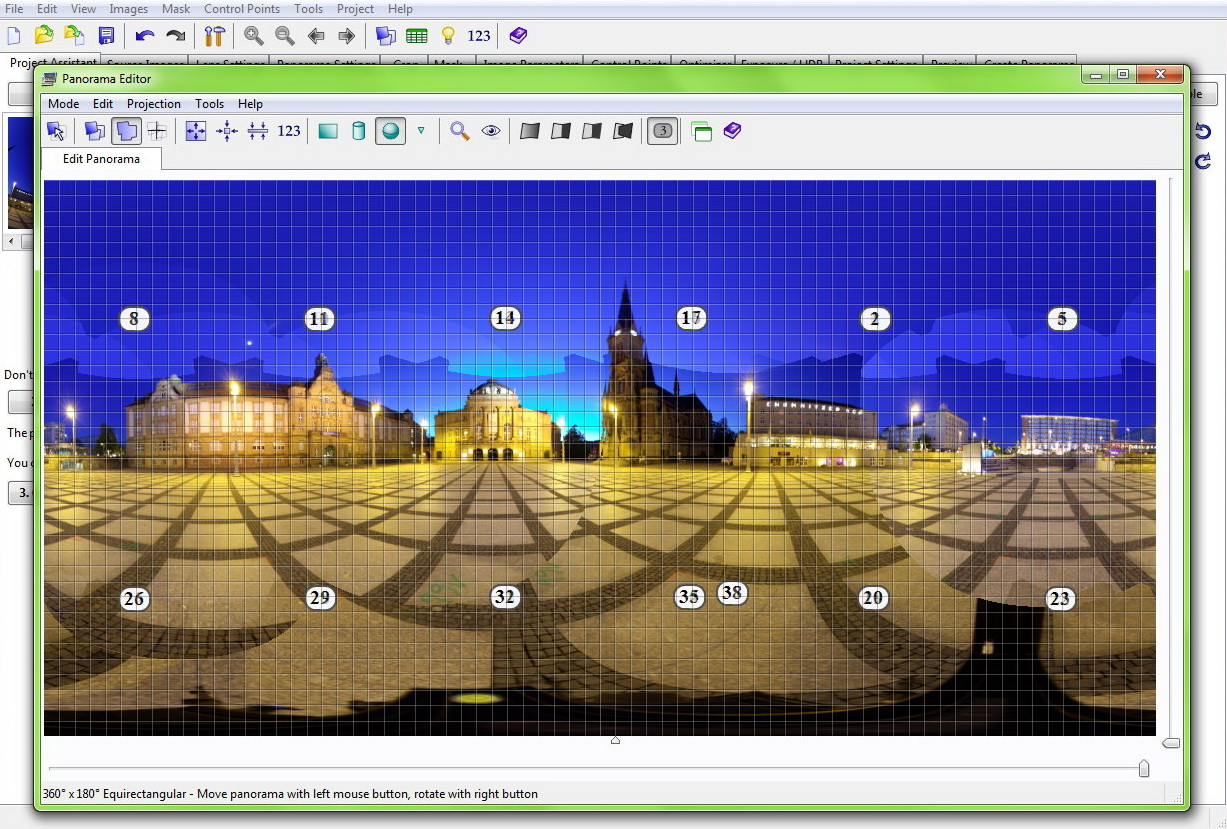Select image number 17 label

click(x=691, y=318)
